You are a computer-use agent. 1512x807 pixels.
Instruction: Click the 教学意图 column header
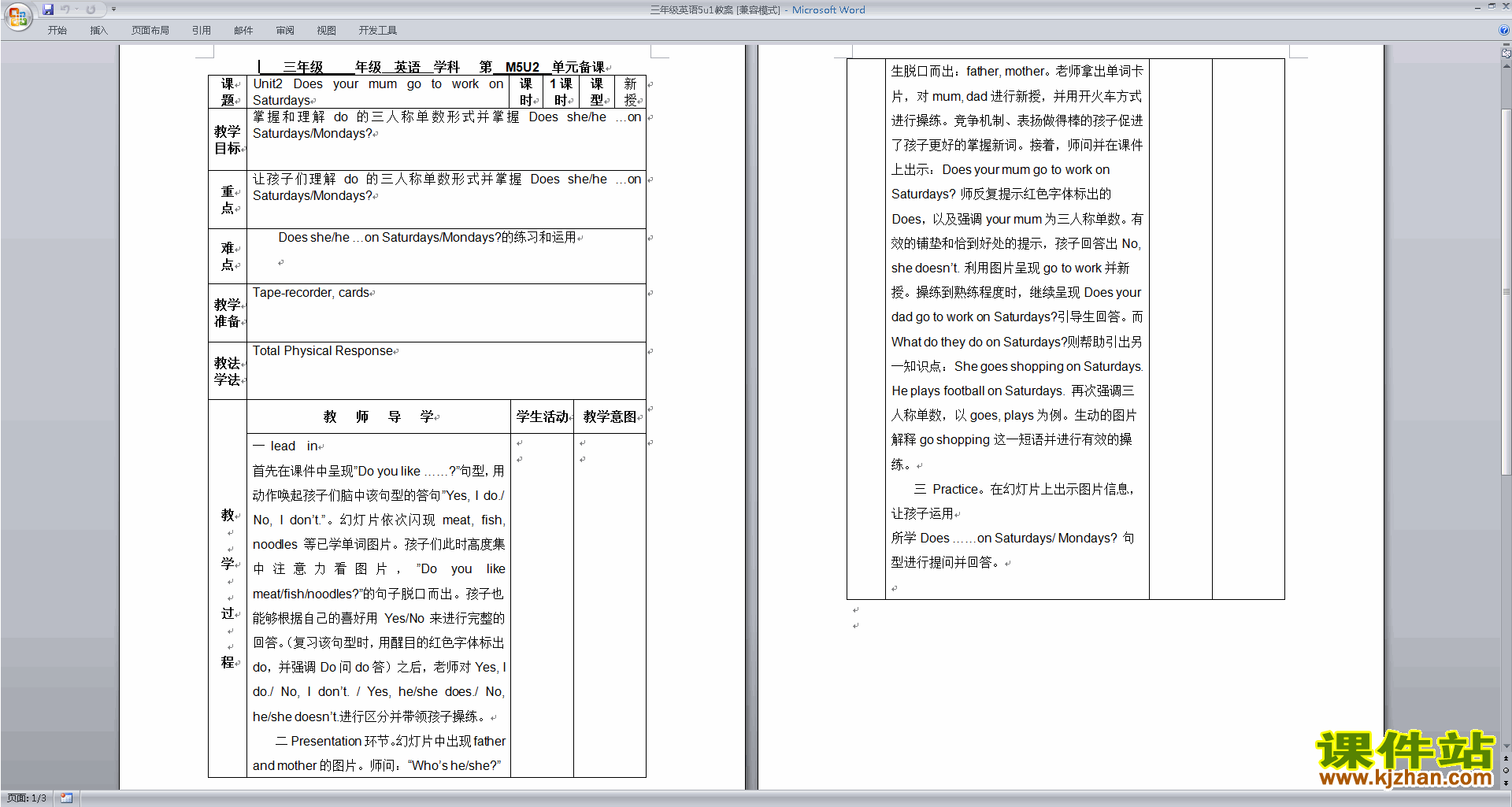610,416
